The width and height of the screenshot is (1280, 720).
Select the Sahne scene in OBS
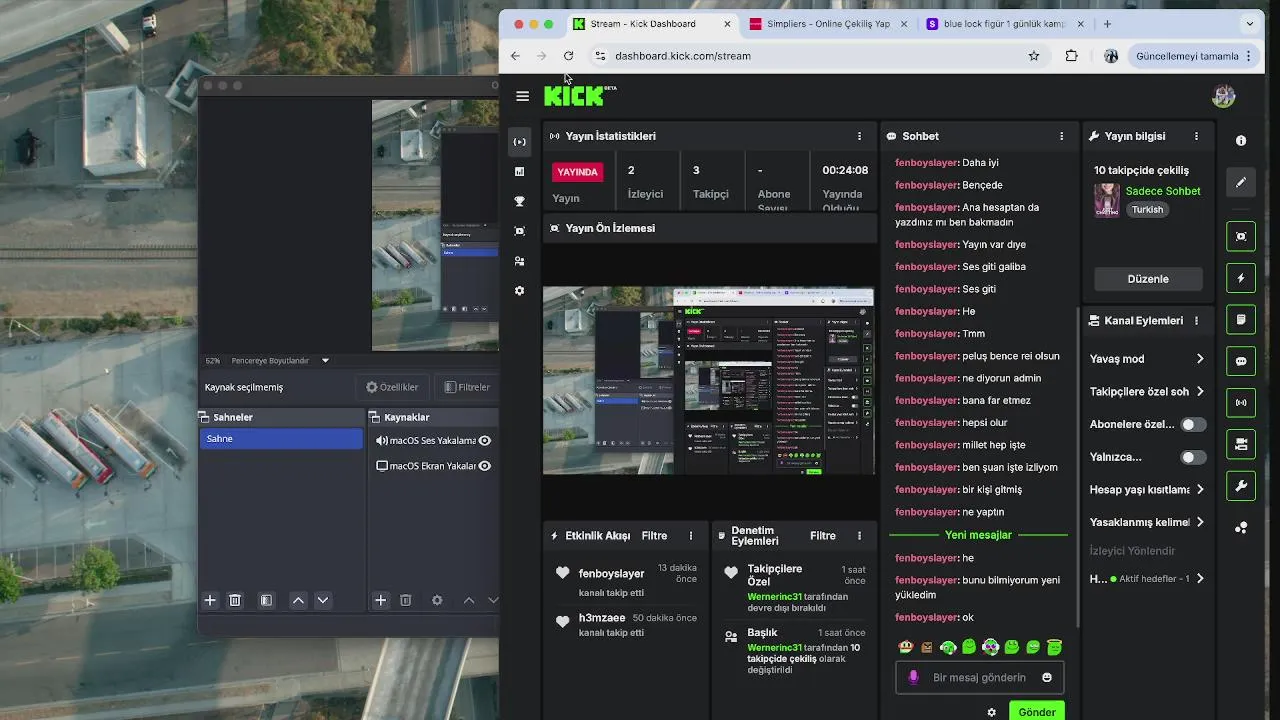pyautogui.click(x=281, y=439)
